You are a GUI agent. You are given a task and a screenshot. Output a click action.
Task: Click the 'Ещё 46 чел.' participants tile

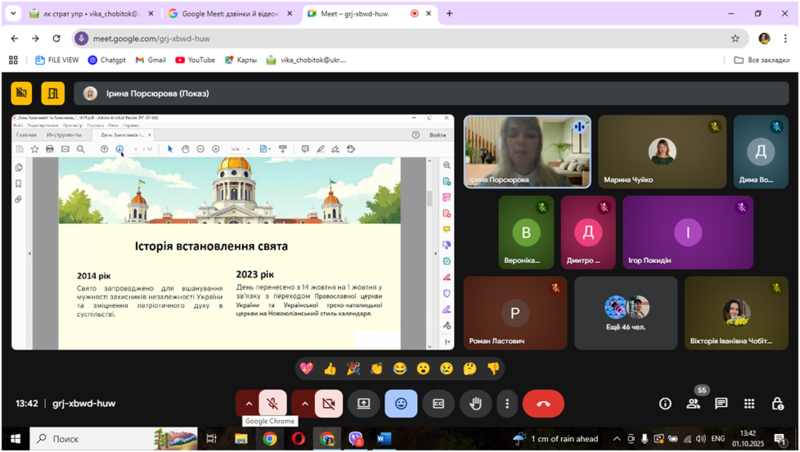(626, 313)
